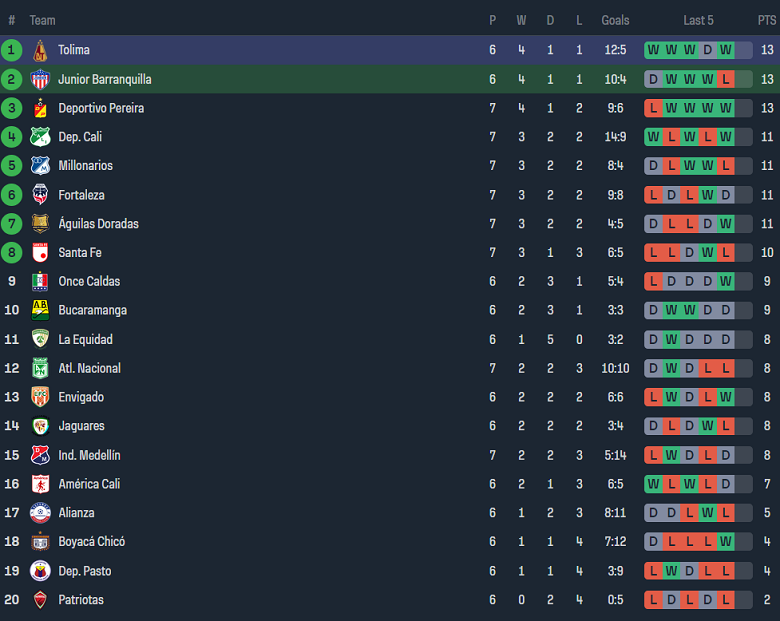Click the Goals column header

point(615,20)
